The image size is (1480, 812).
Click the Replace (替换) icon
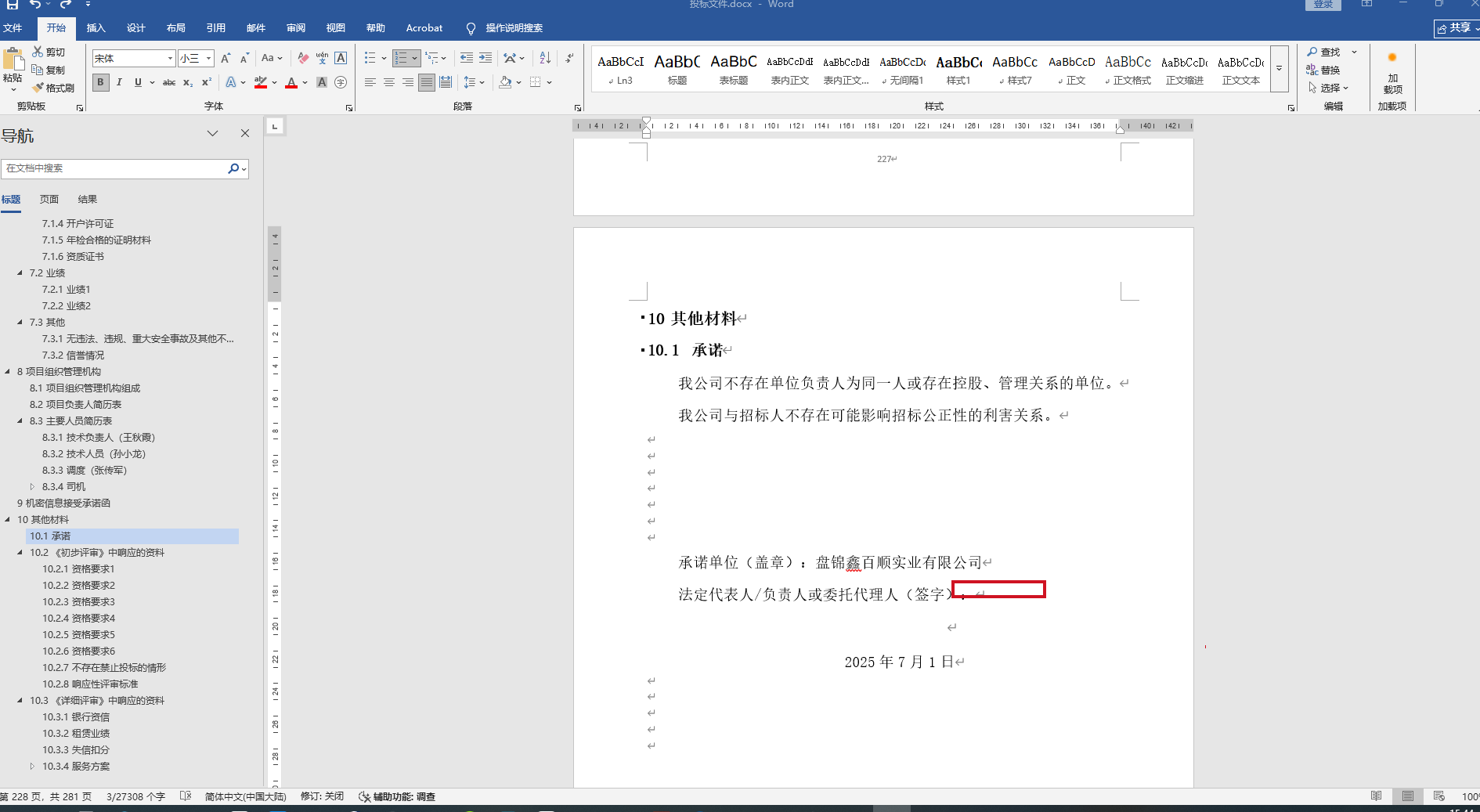[x=1323, y=70]
